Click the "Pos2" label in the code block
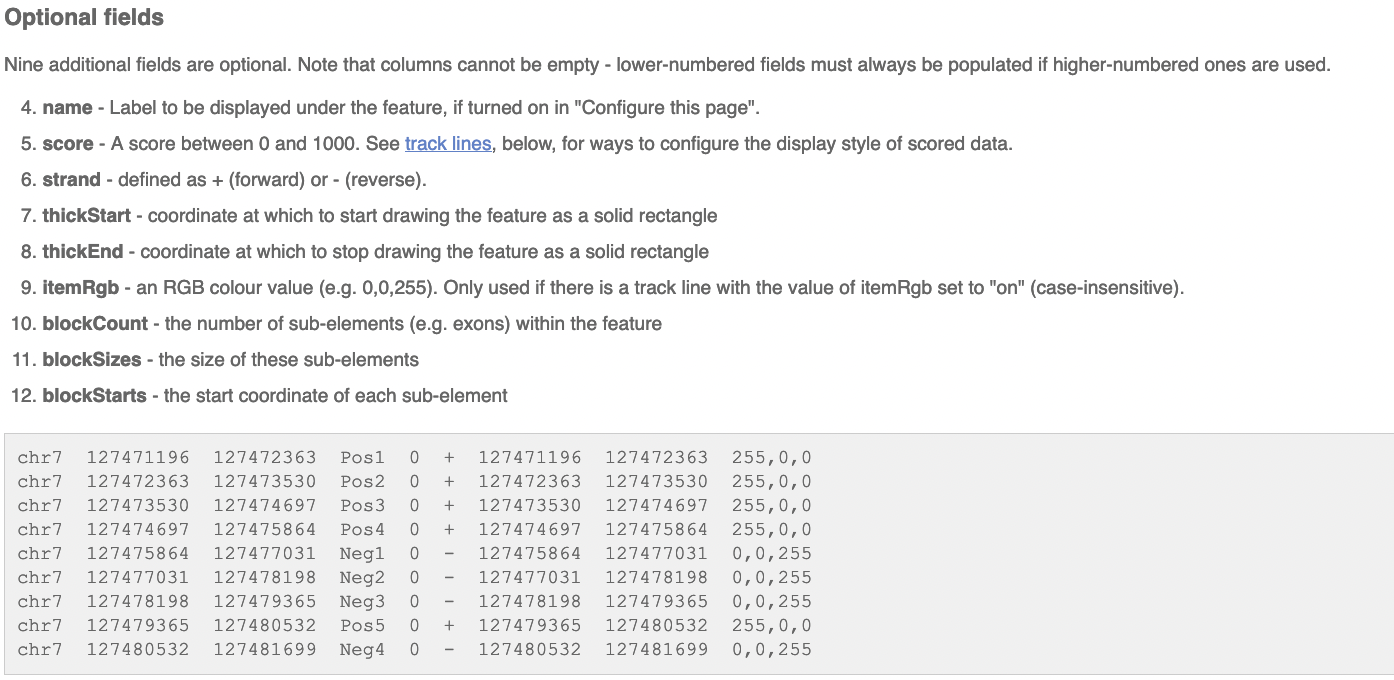The height and width of the screenshot is (680, 1394). click(362, 481)
